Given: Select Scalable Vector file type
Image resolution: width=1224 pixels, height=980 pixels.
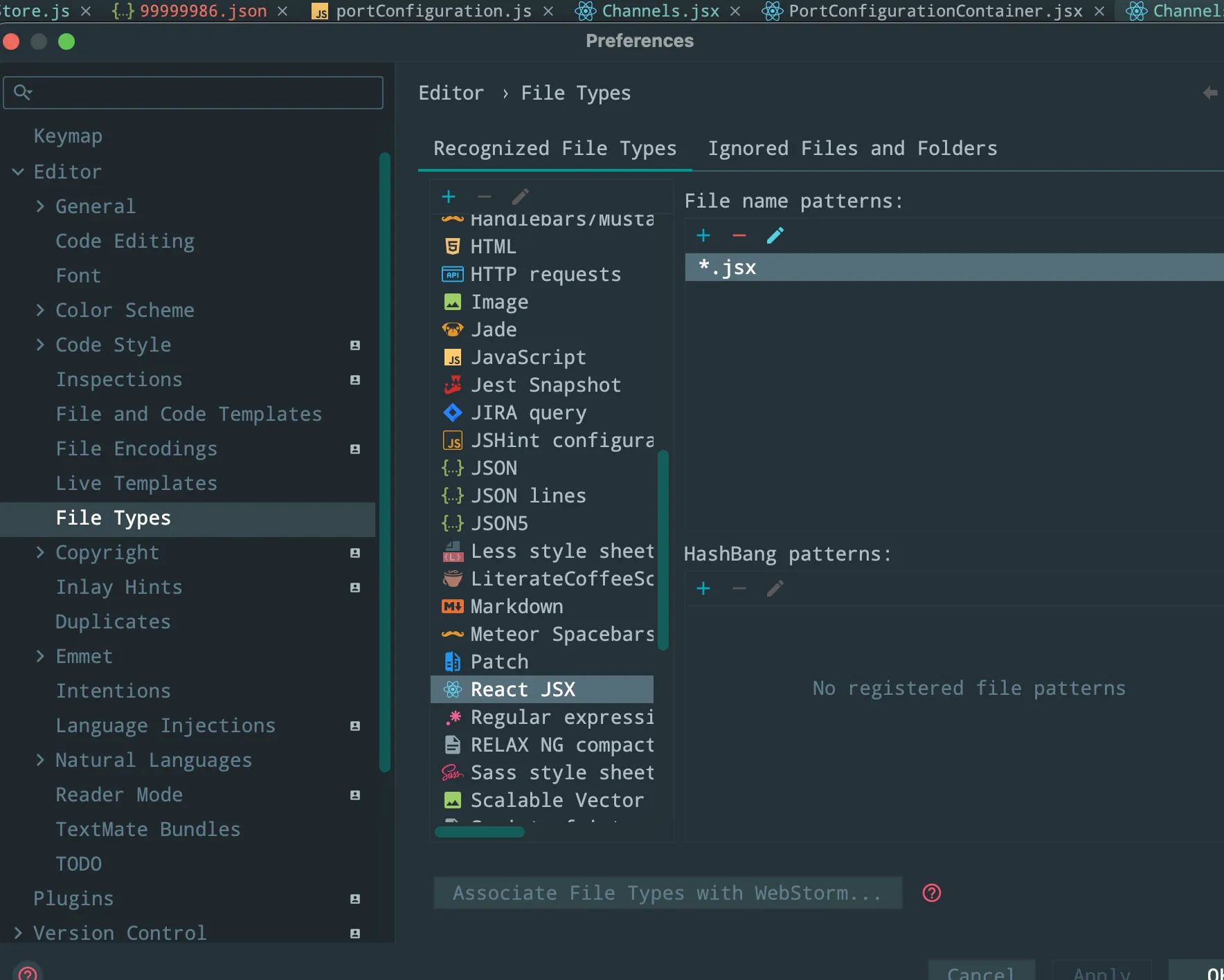Looking at the screenshot, I should click(542, 800).
